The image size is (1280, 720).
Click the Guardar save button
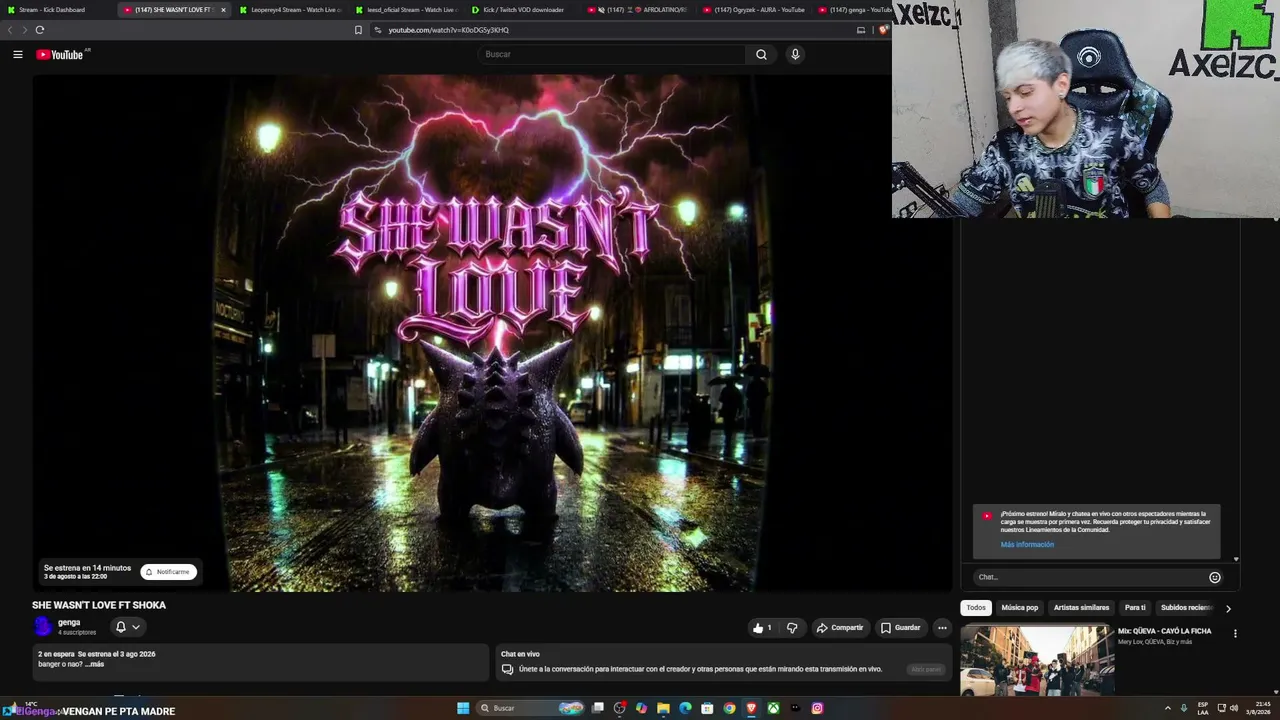(x=900, y=628)
